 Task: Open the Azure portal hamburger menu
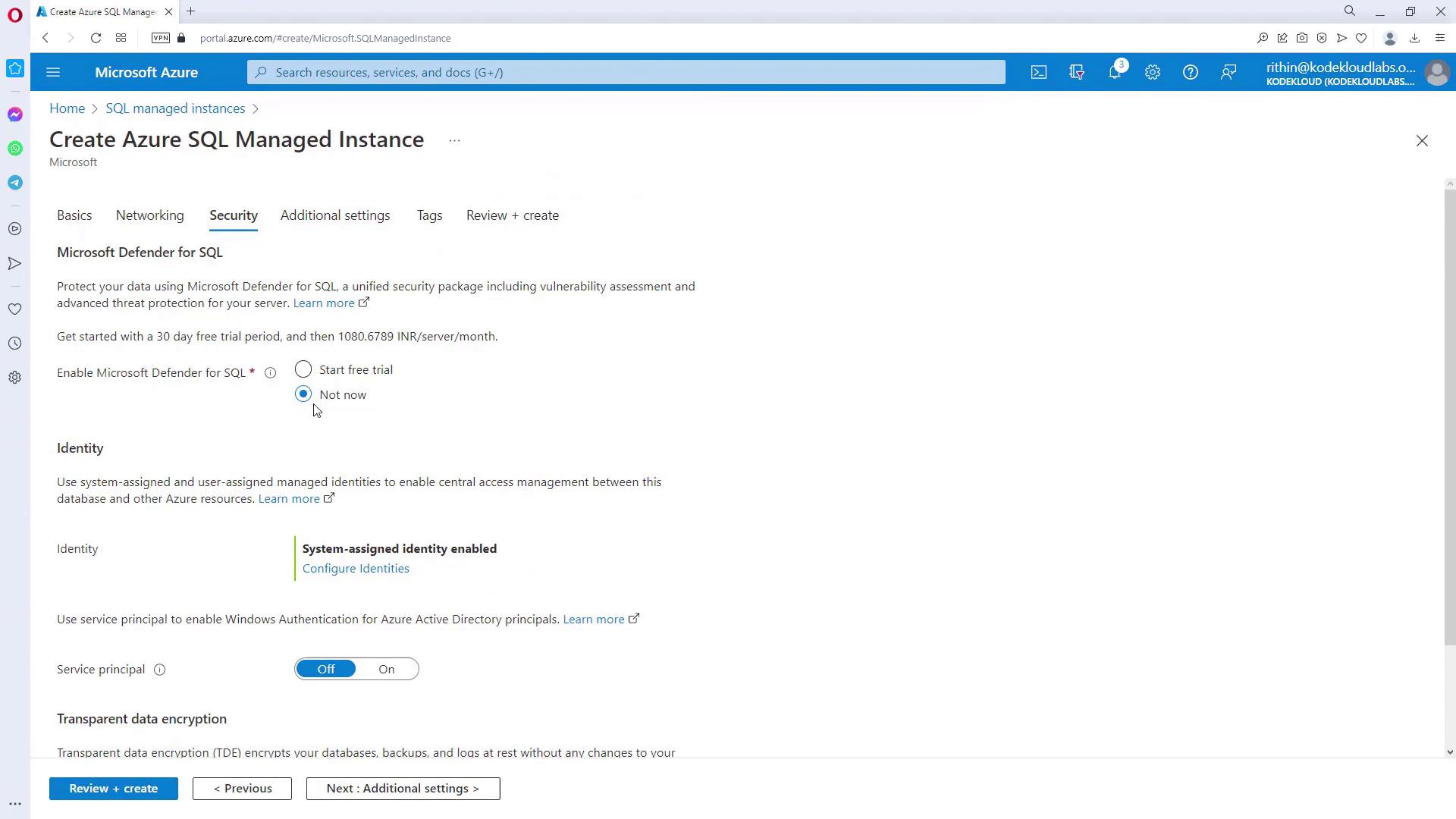coord(53,72)
